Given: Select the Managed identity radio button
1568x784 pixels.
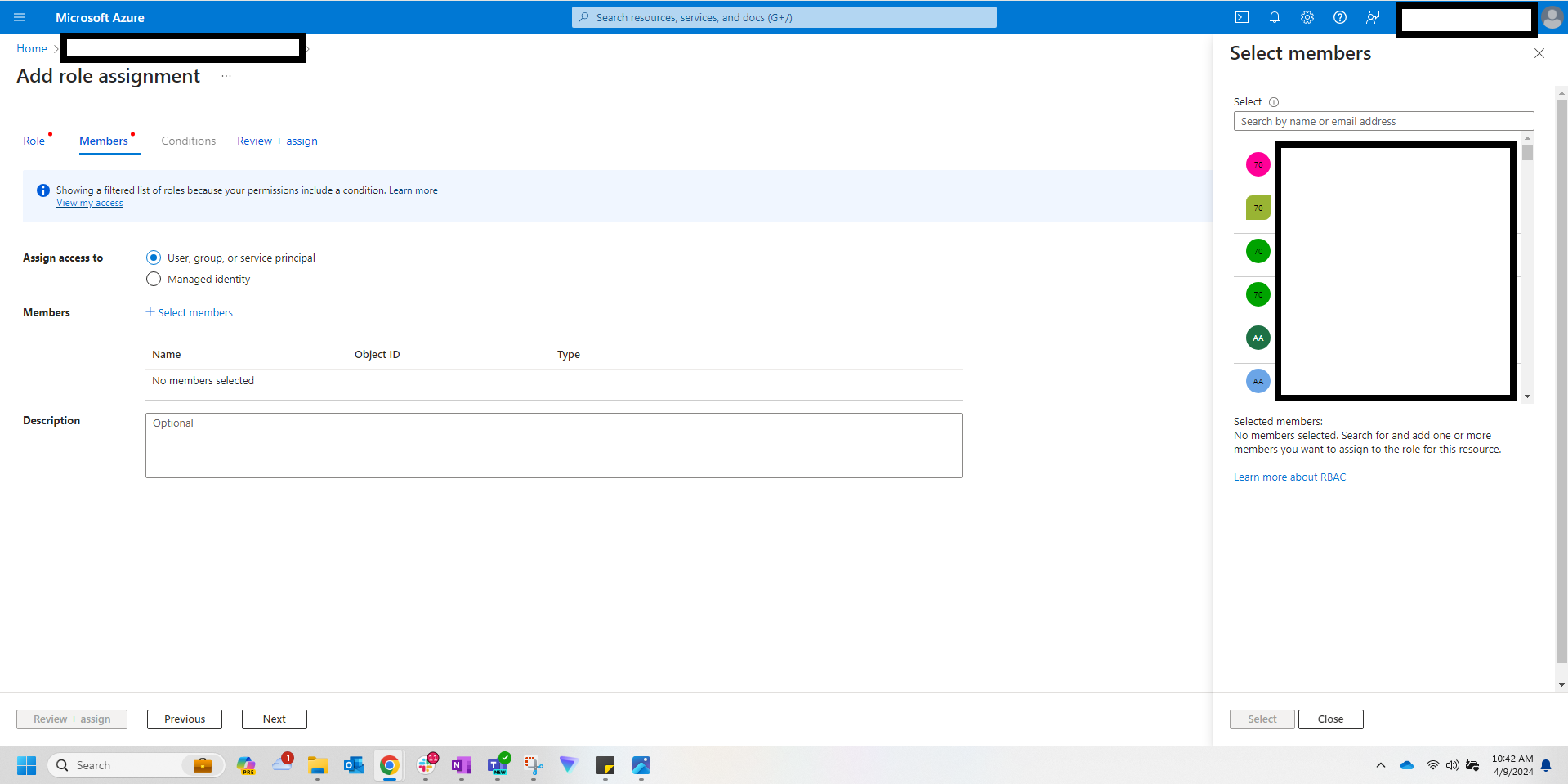Looking at the screenshot, I should pyautogui.click(x=154, y=279).
